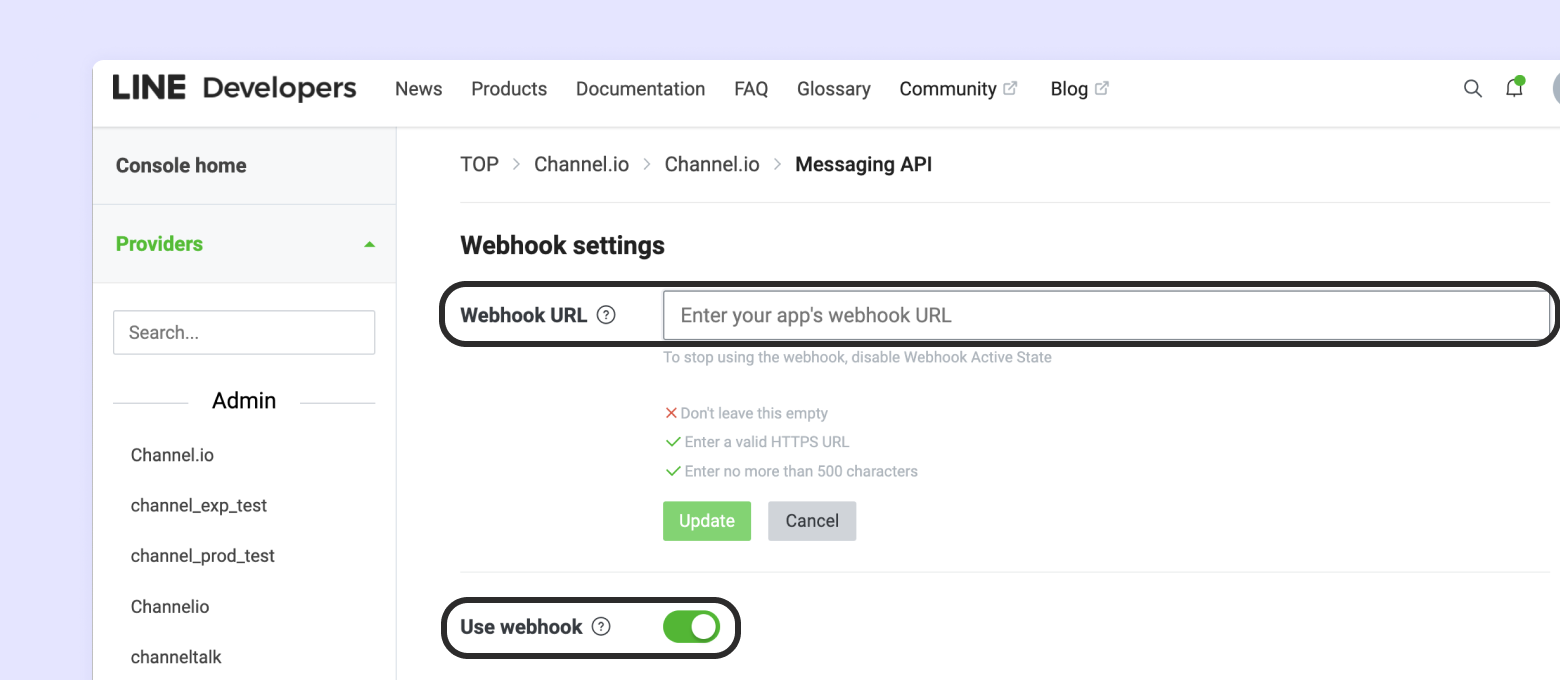The width and height of the screenshot is (1560, 680).
Task: Open Blog external link
Action: [x=1079, y=89]
